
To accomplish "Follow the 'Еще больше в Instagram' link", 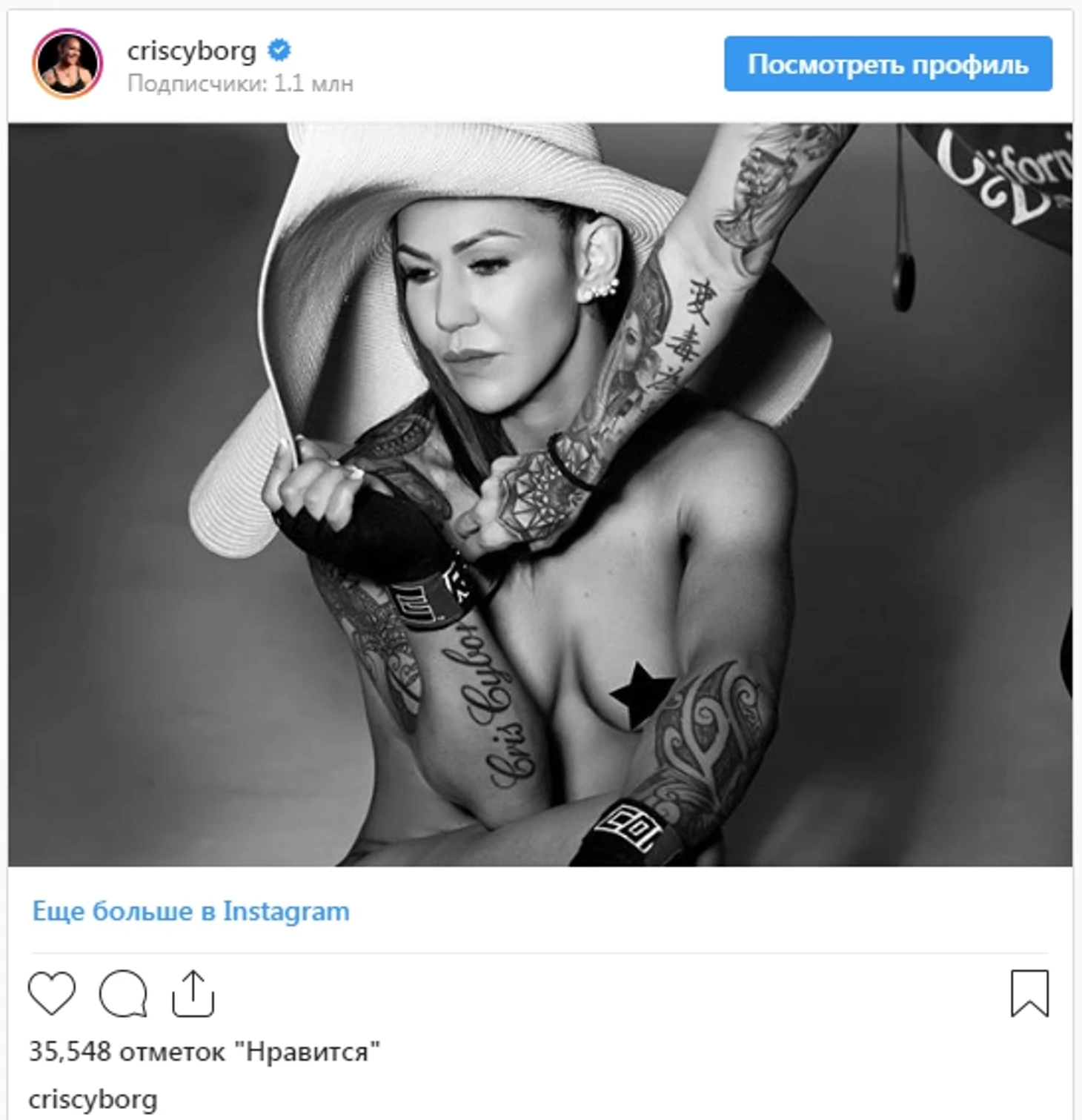I will pos(190,911).
